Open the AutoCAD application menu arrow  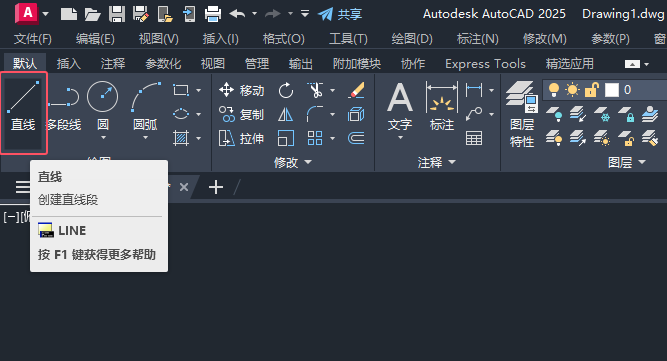pos(46,14)
